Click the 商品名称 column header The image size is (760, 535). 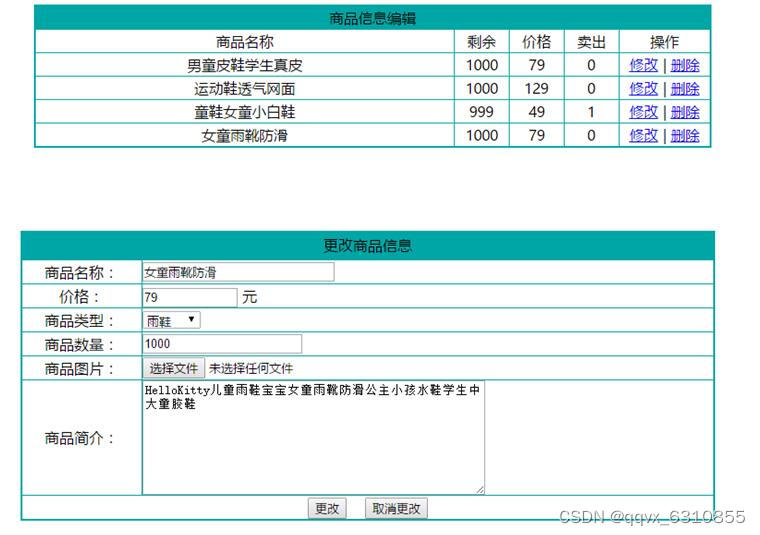pyautogui.click(x=245, y=42)
